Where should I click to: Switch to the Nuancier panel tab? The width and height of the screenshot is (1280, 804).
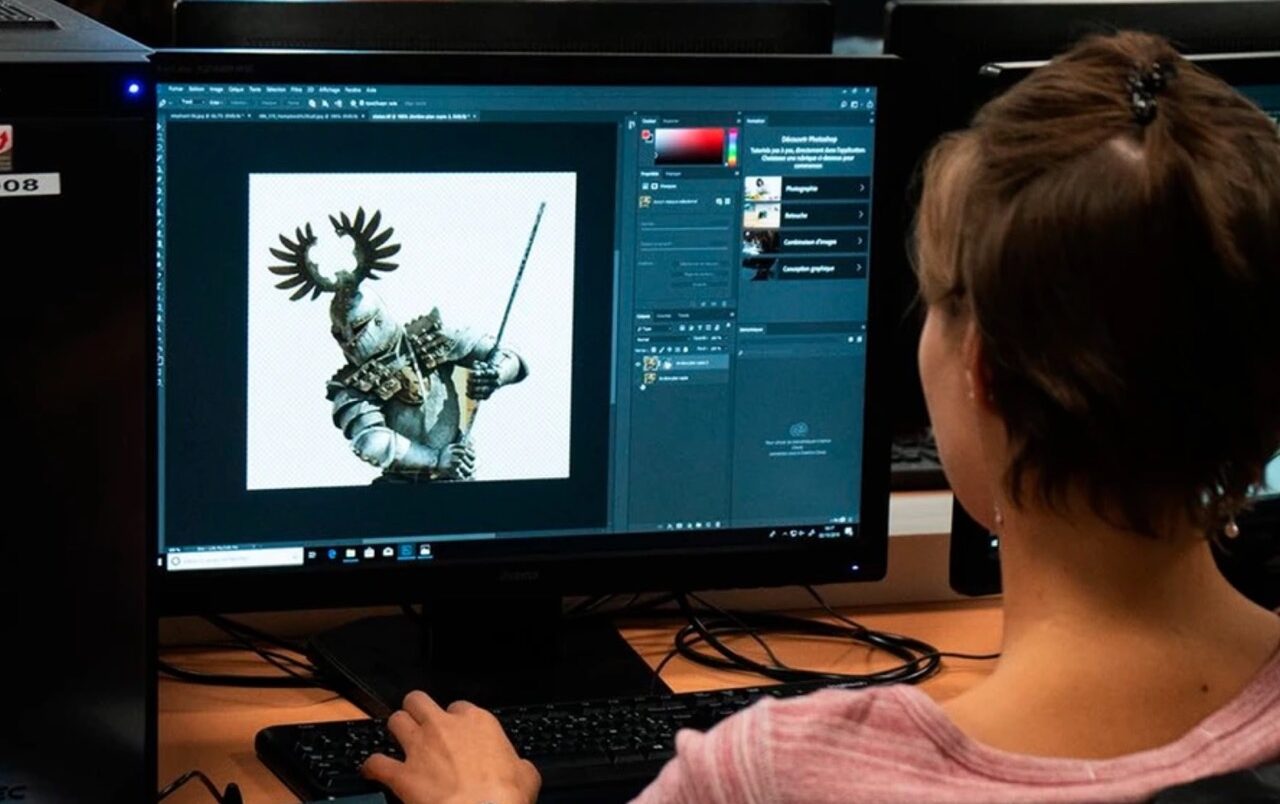click(671, 121)
